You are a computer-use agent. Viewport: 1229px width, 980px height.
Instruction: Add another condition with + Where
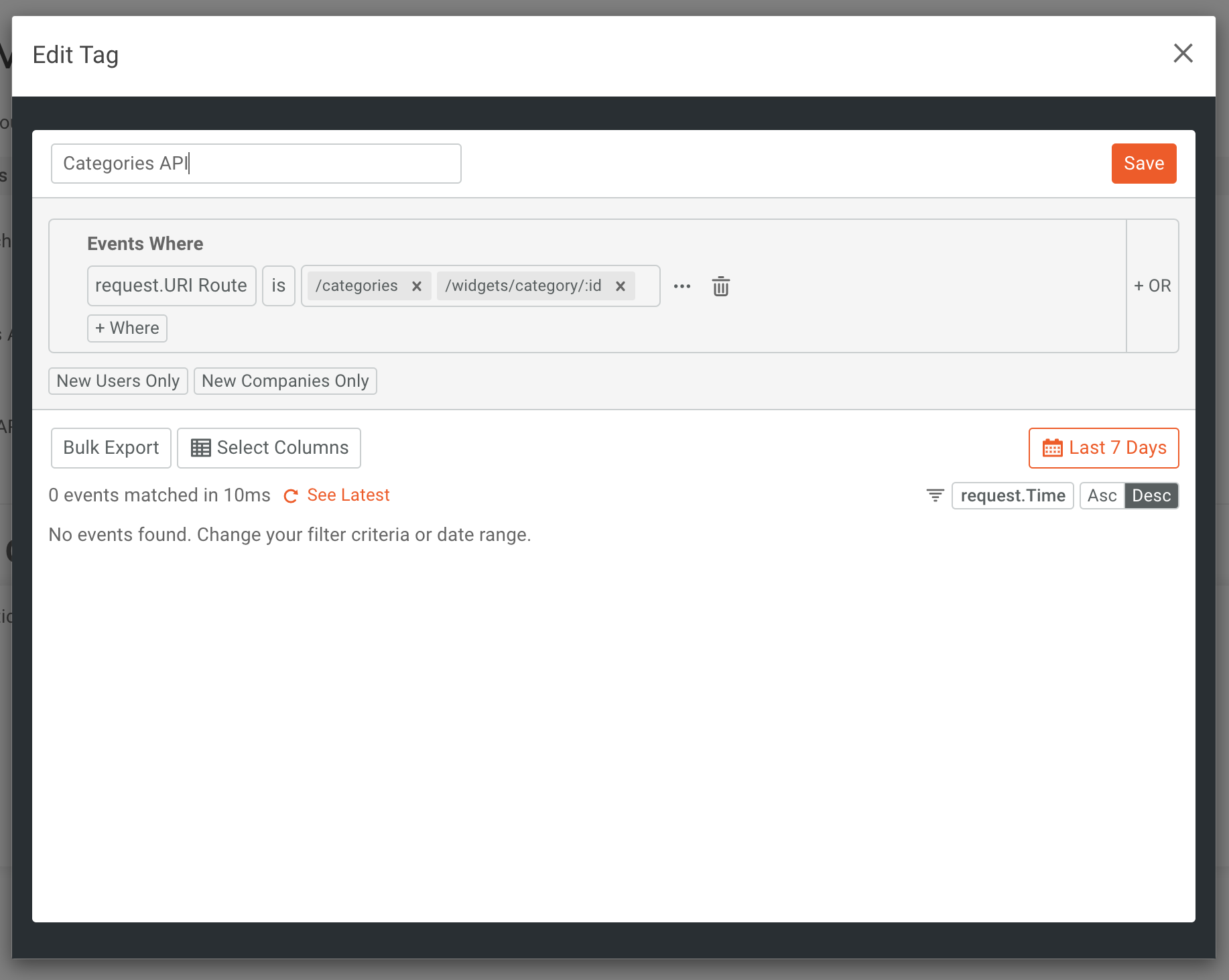[127, 328]
